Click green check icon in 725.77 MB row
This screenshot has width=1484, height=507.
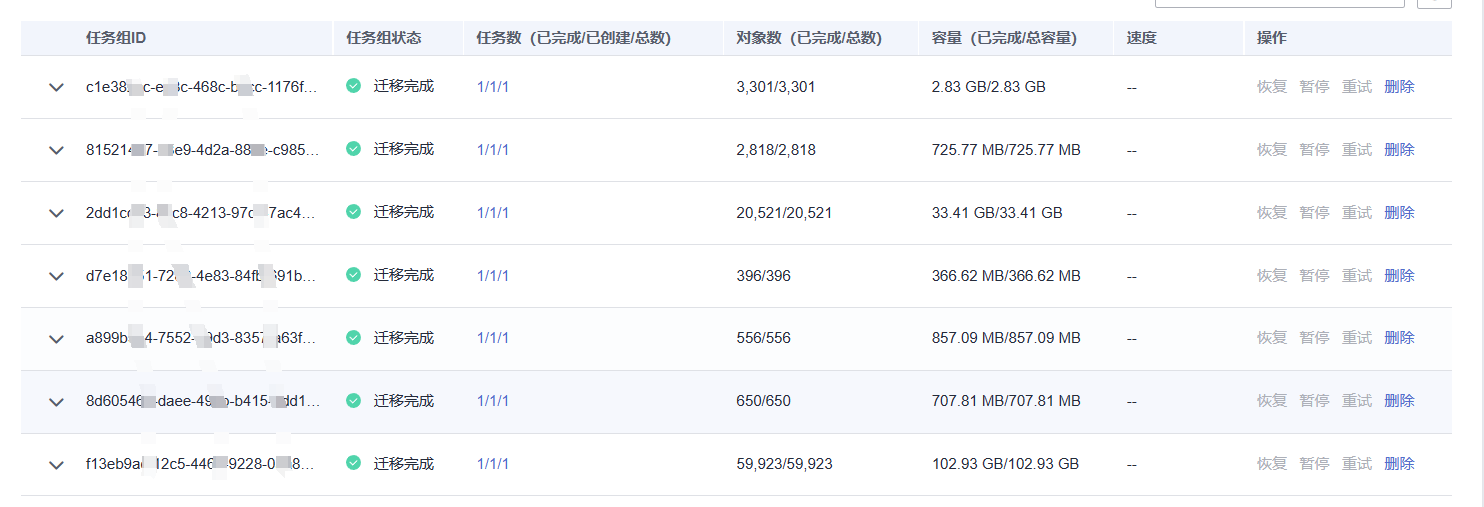pos(353,149)
